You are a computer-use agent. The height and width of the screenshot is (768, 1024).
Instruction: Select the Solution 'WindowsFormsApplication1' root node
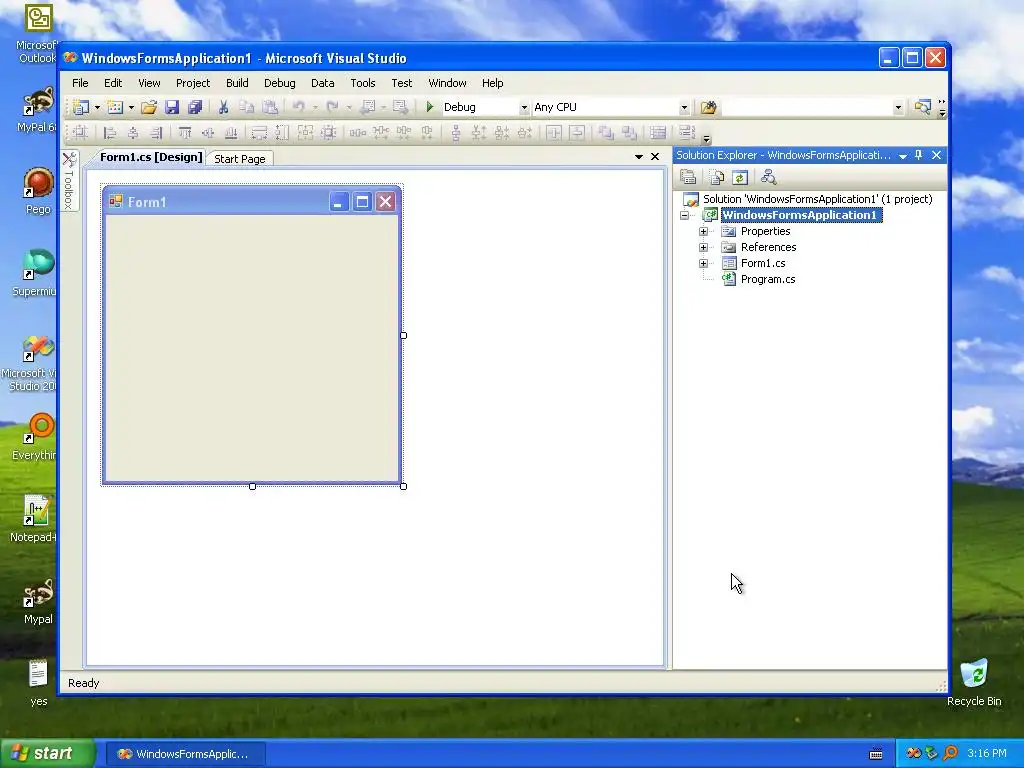(817, 199)
